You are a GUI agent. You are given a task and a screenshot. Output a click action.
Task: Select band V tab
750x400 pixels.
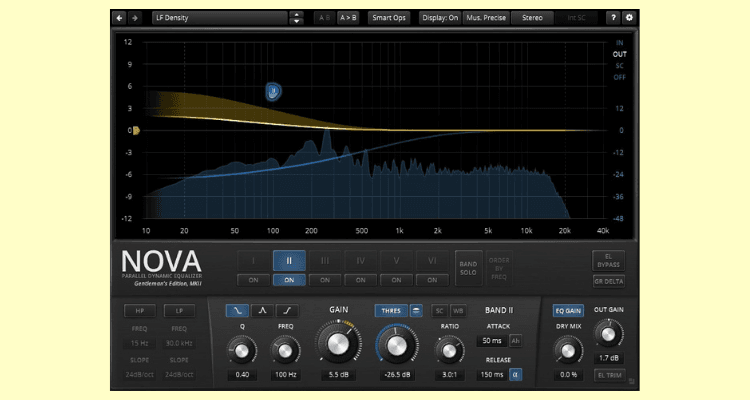(397, 261)
